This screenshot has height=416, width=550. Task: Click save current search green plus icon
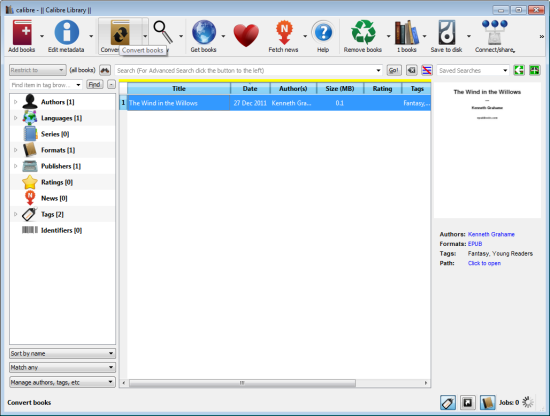535,70
